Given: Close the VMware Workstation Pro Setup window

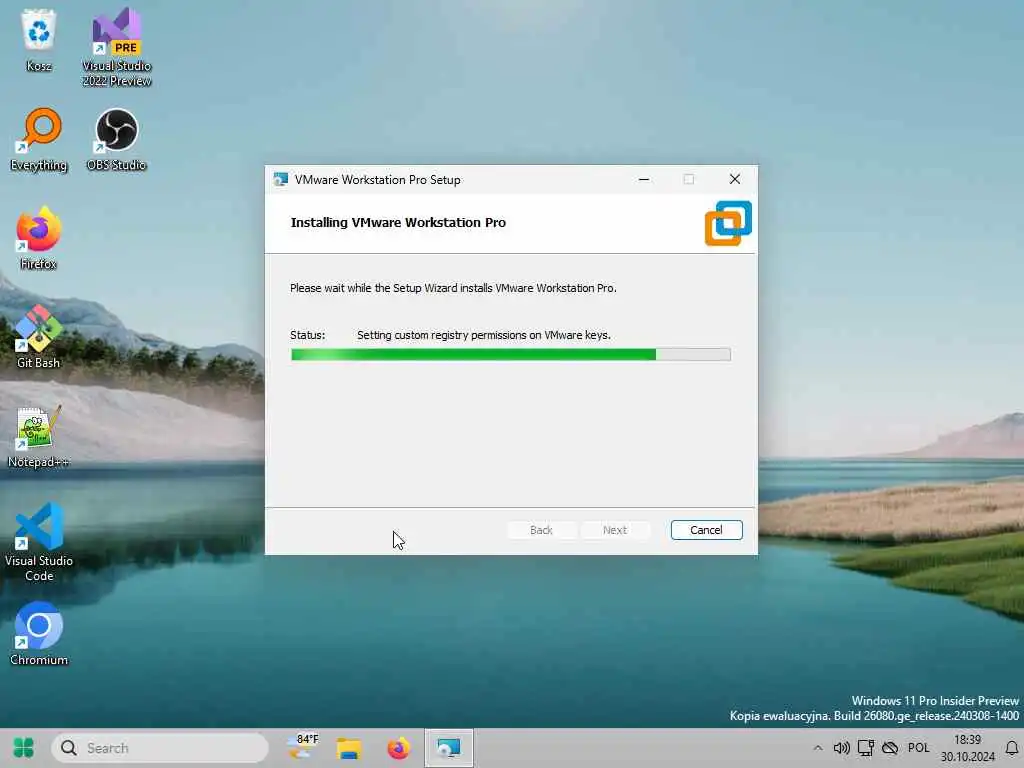Looking at the screenshot, I should 735,180.
